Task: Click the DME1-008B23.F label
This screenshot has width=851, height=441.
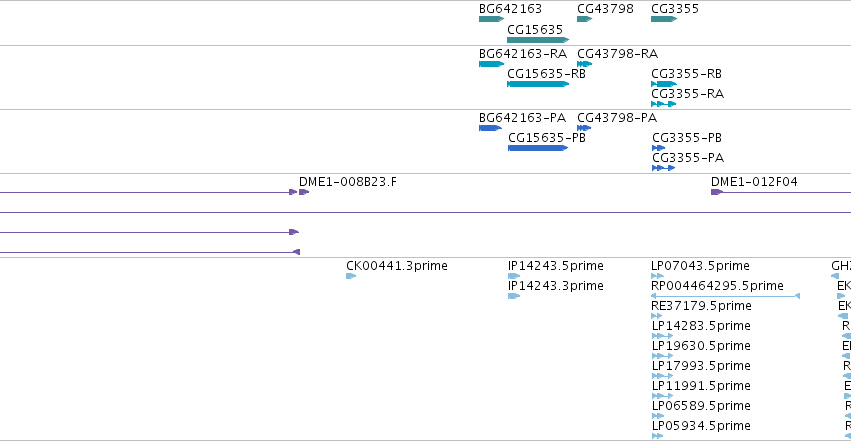Action: [x=348, y=182]
